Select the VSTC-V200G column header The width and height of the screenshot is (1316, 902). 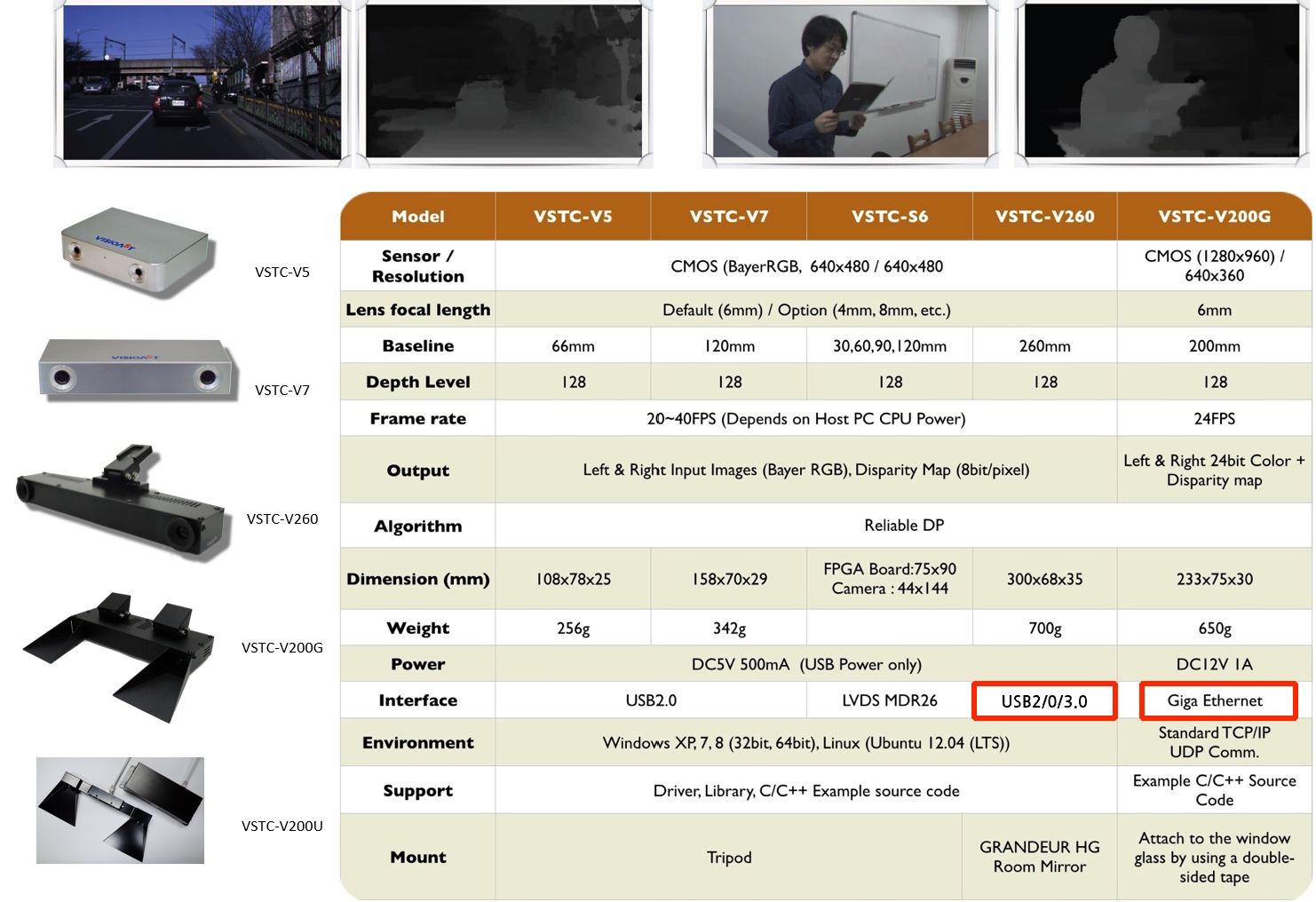point(1214,217)
